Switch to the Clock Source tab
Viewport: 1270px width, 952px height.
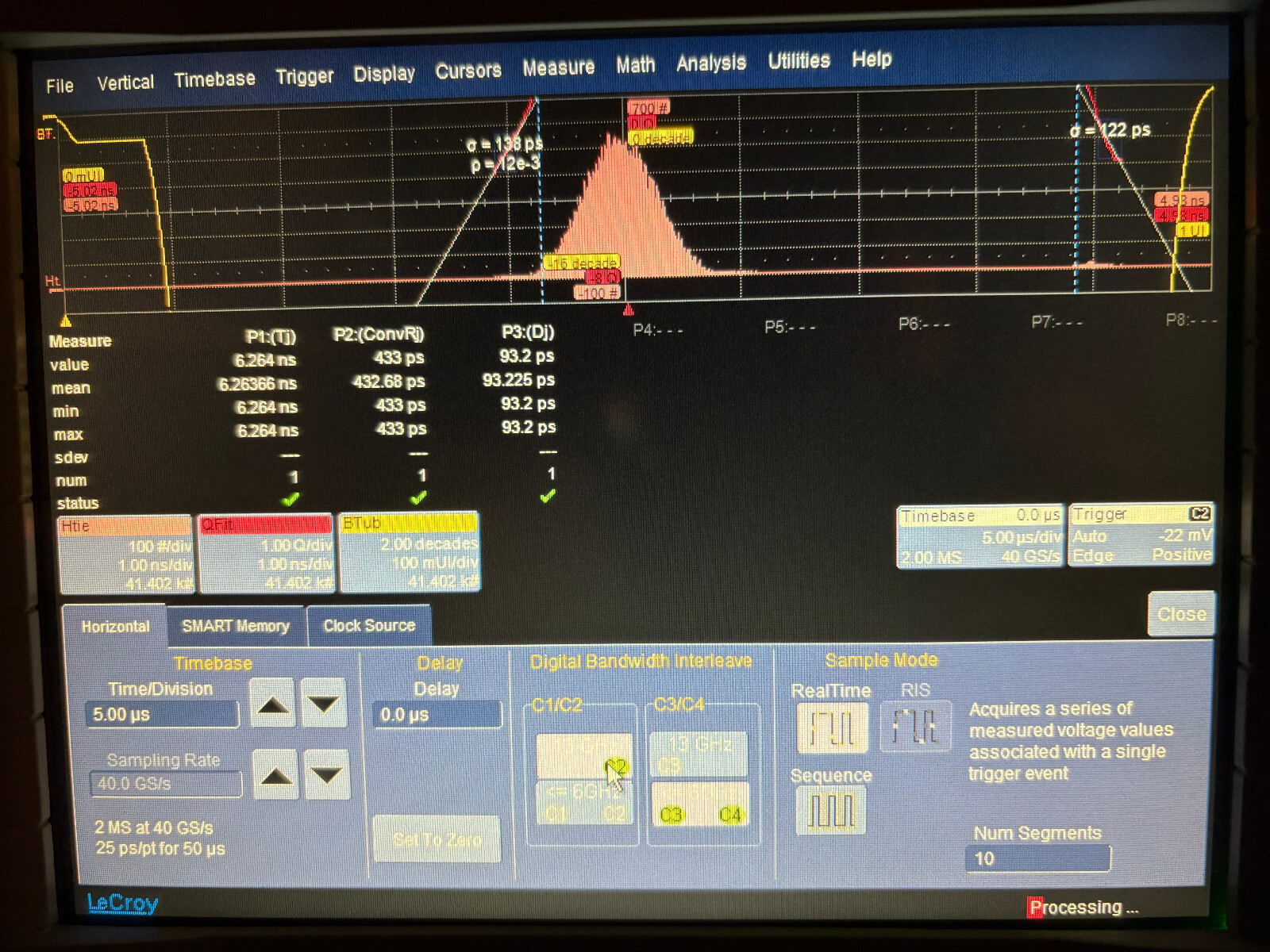click(369, 625)
